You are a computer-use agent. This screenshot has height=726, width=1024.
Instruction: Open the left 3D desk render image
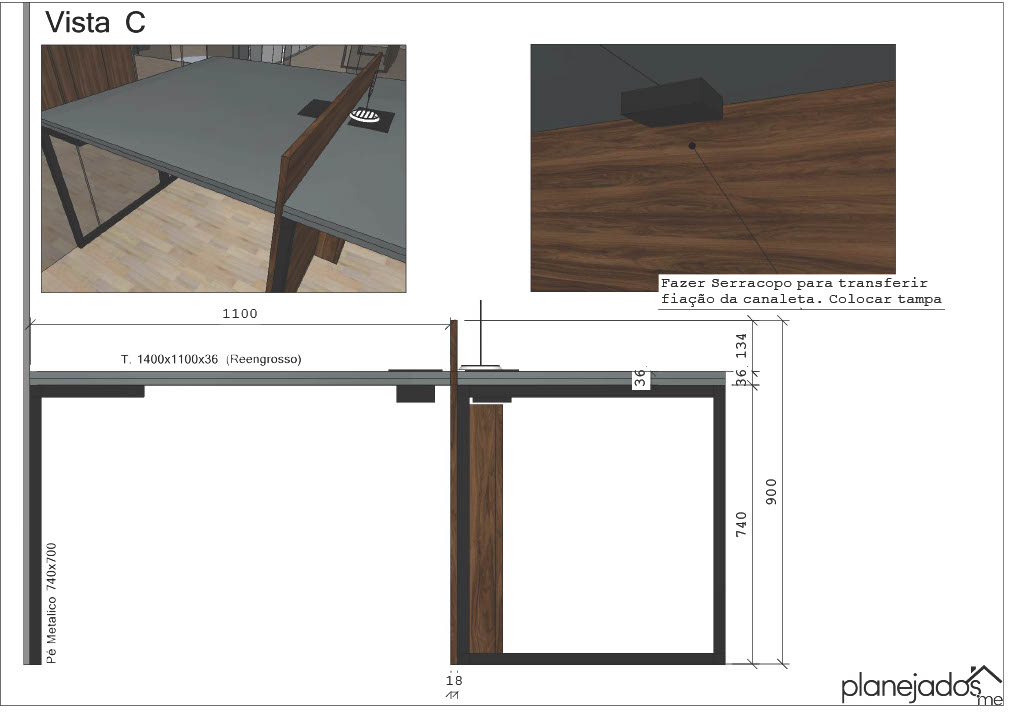[223, 168]
